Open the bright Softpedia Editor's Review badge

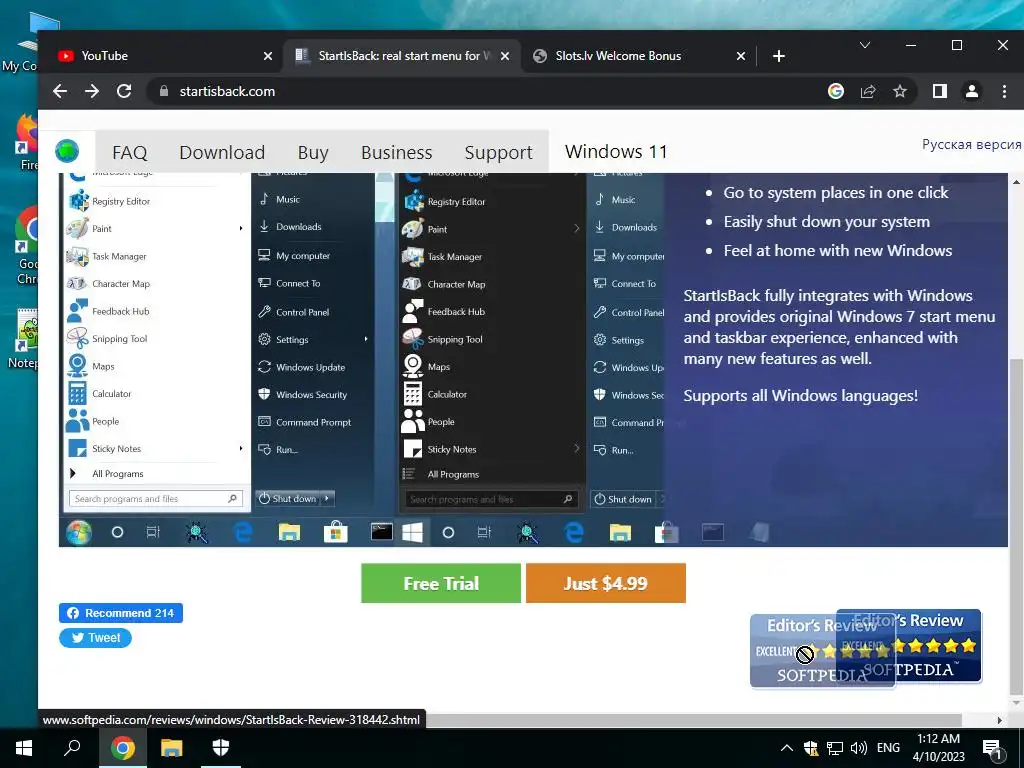909,645
